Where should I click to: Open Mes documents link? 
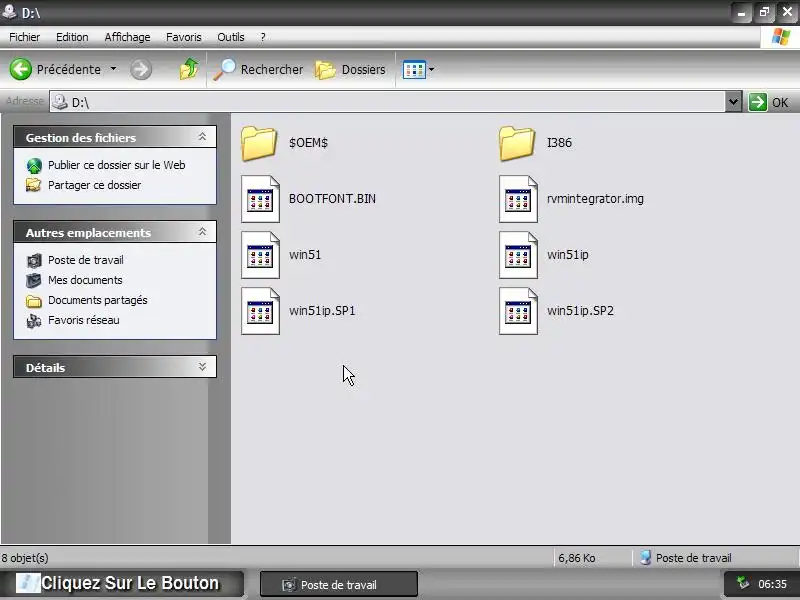(x=85, y=280)
